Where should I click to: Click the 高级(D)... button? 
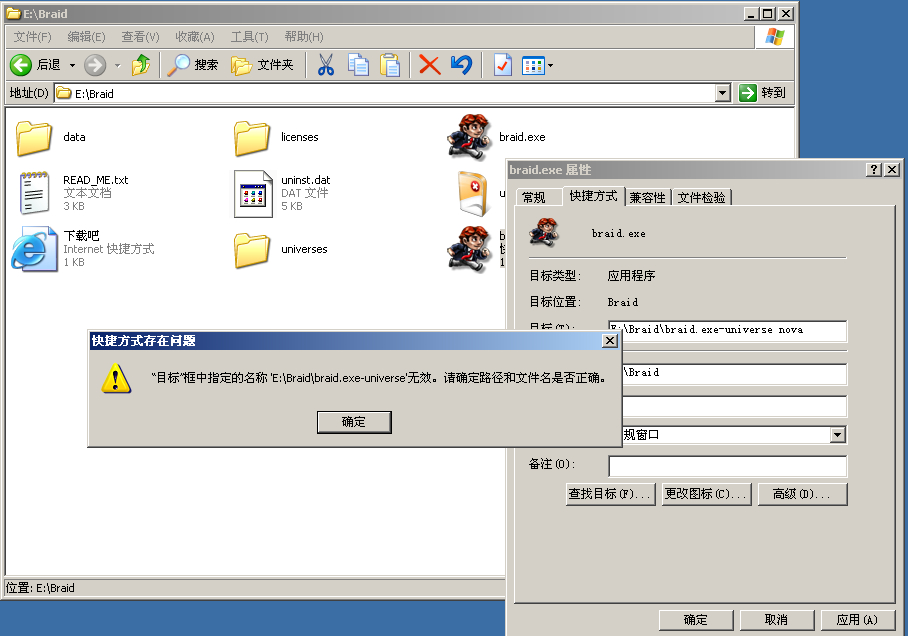point(802,494)
